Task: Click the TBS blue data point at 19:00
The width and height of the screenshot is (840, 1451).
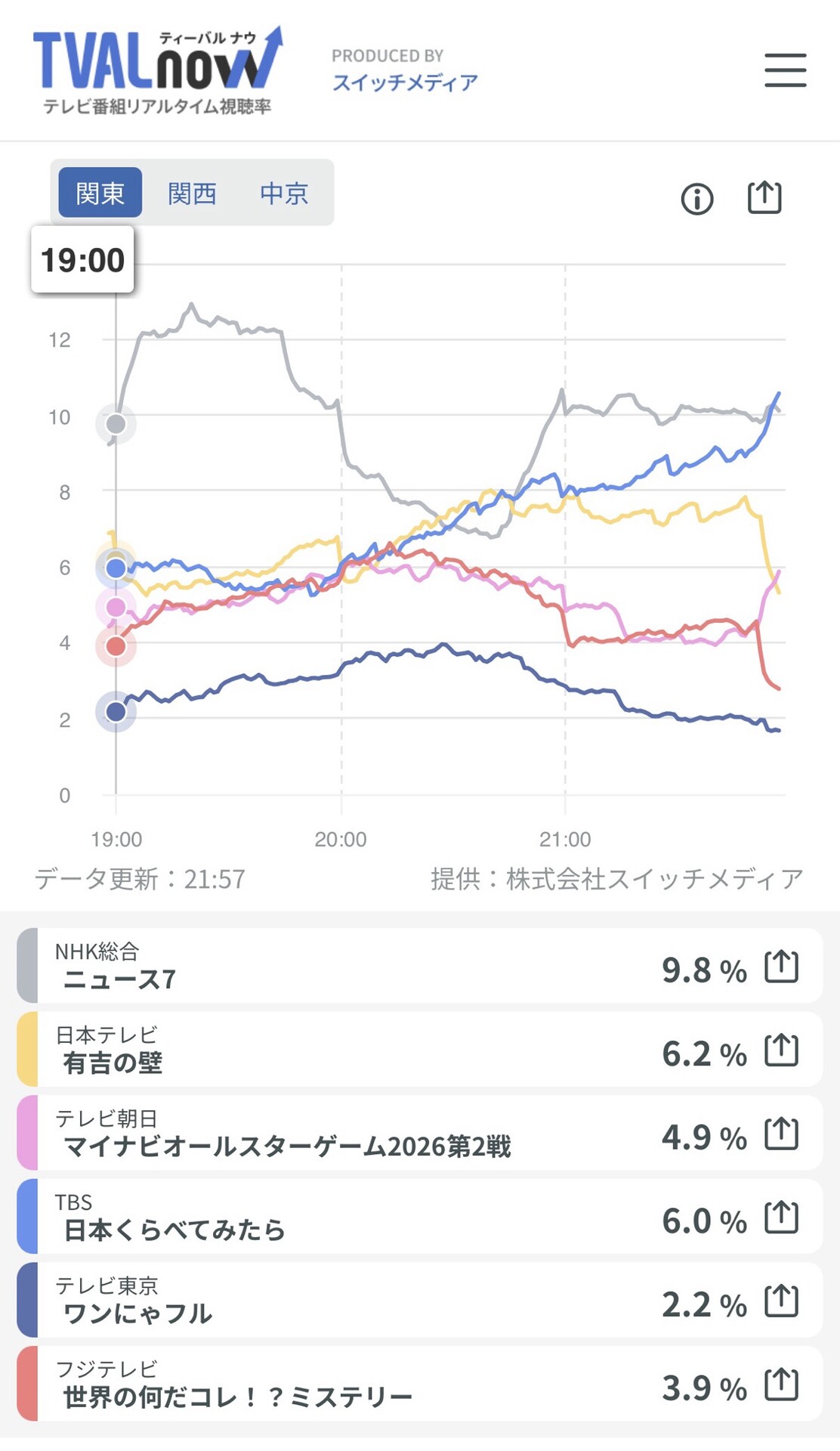Action: click(116, 568)
